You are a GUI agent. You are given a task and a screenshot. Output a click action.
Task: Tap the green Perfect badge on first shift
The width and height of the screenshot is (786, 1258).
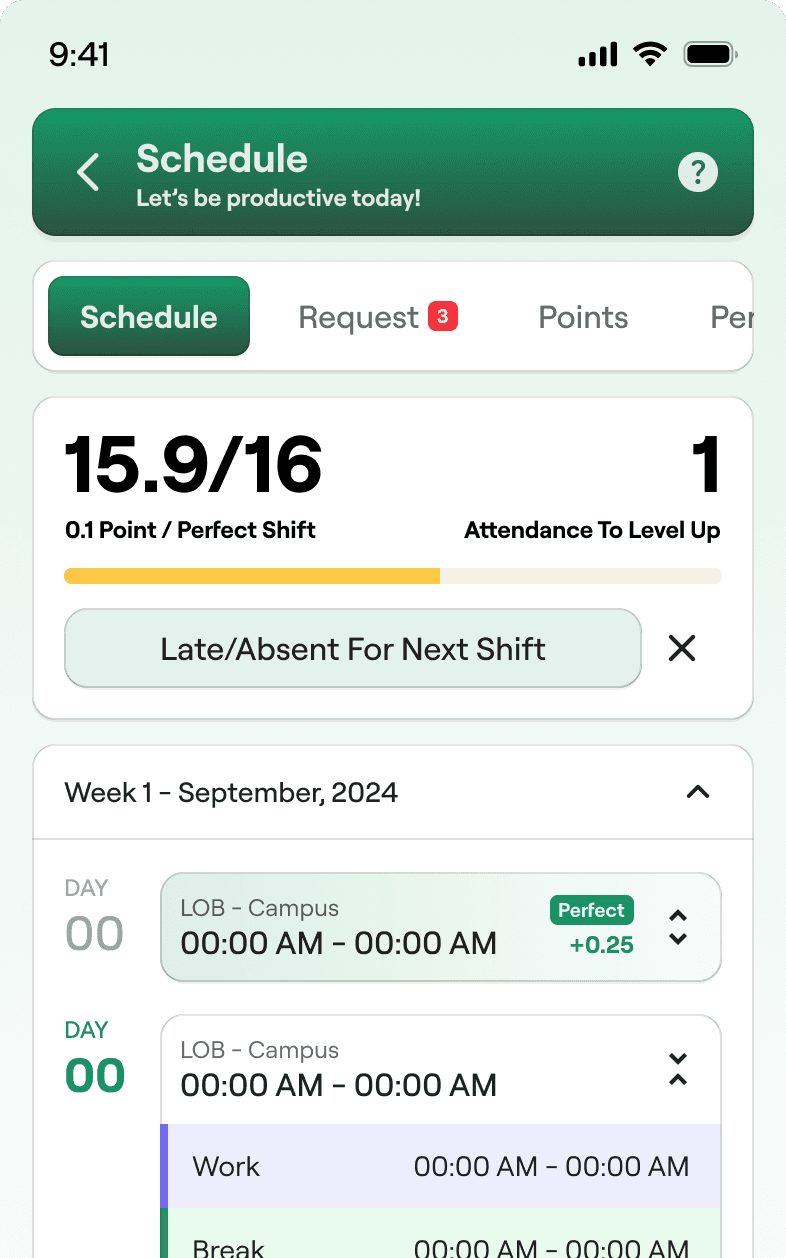click(x=591, y=910)
